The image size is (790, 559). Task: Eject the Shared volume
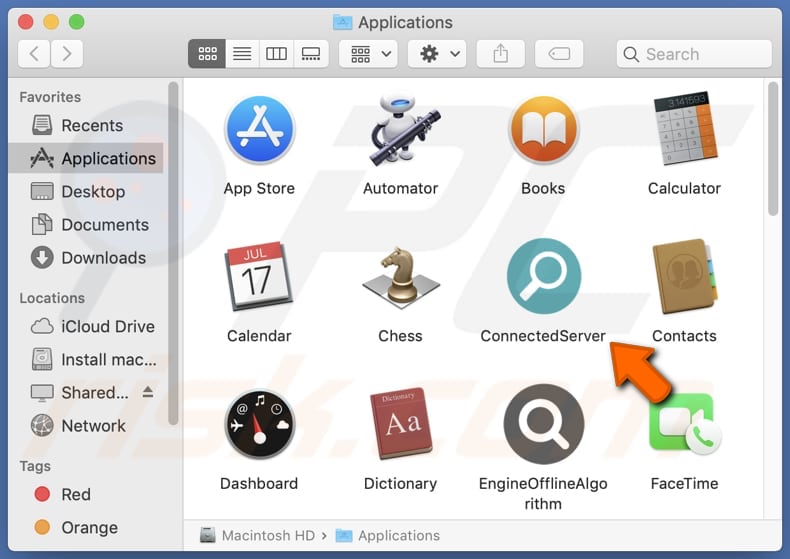click(x=148, y=392)
